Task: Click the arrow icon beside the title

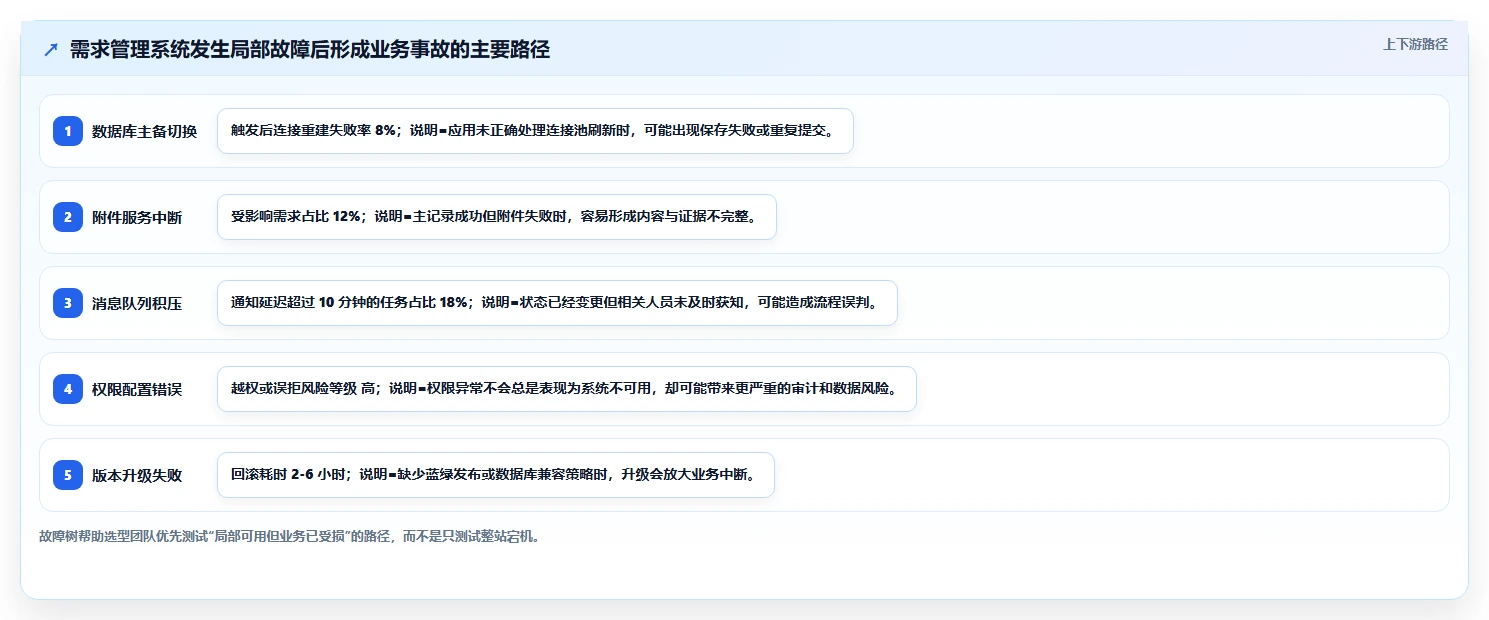Action: (x=51, y=50)
